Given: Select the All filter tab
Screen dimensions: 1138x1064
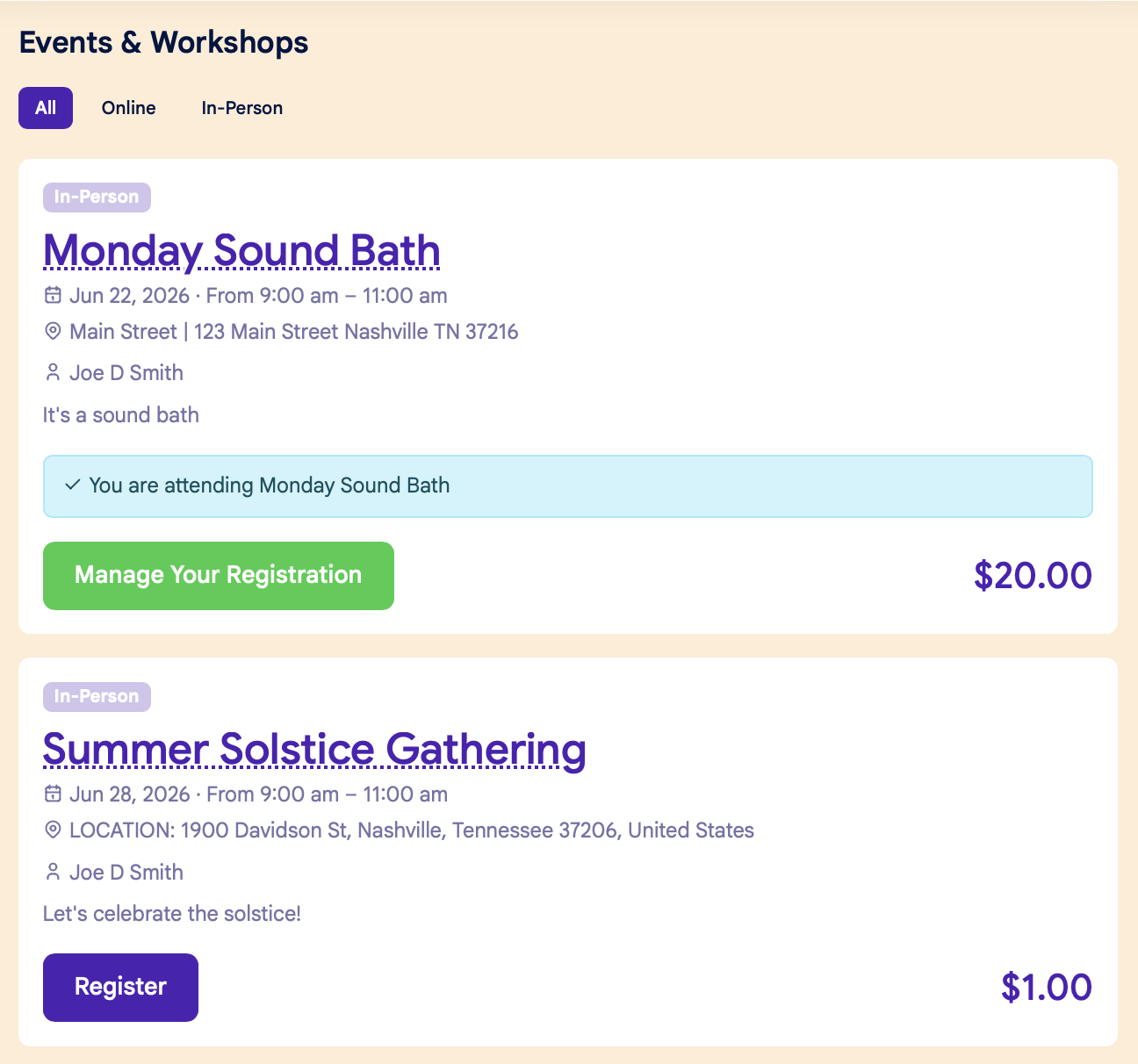Looking at the screenshot, I should pos(46,108).
